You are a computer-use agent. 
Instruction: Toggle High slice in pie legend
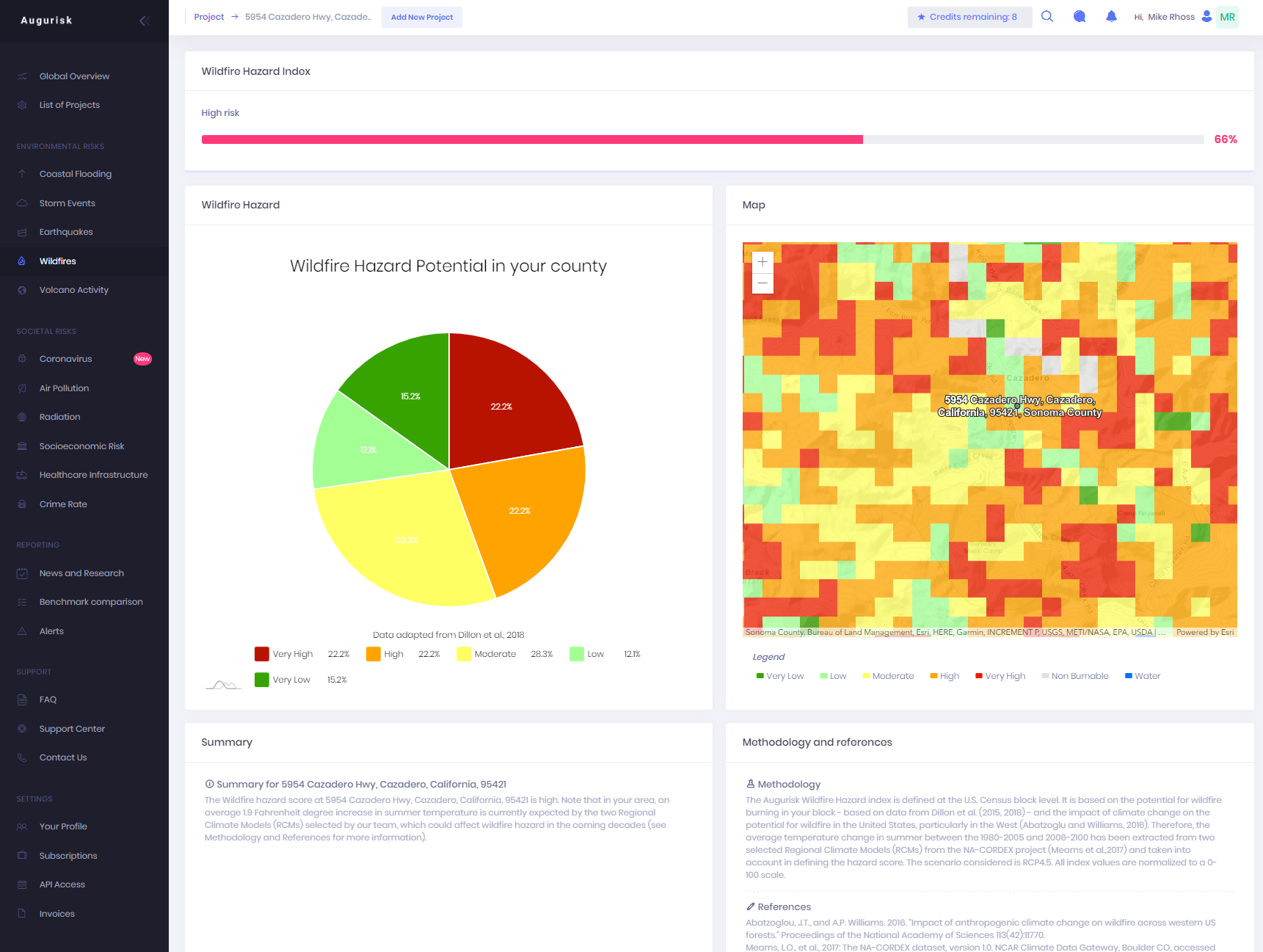[403, 654]
